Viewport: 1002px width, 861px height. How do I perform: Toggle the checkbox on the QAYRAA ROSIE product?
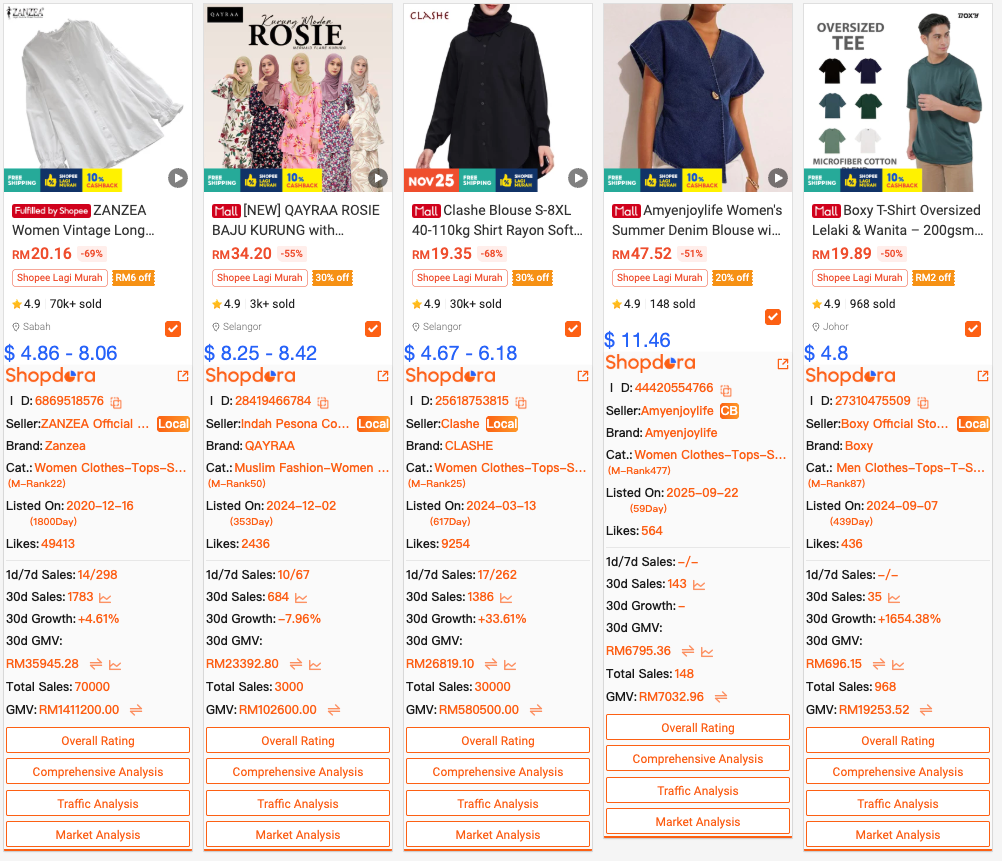(373, 329)
